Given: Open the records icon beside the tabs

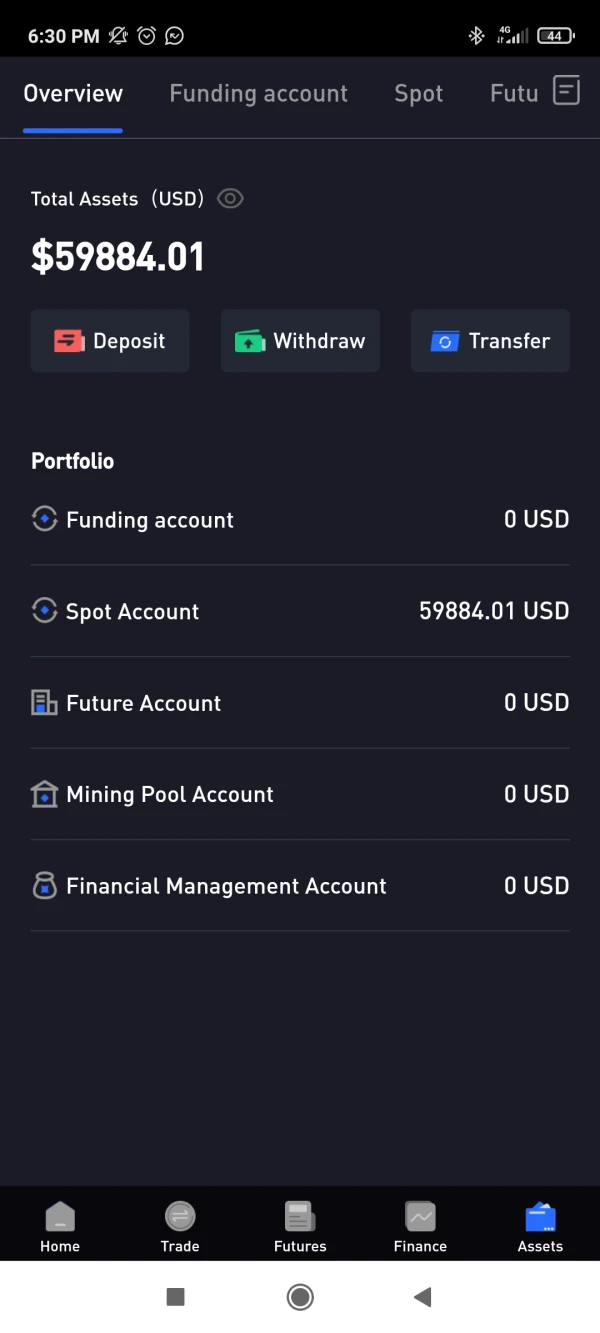Looking at the screenshot, I should (x=566, y=91).
